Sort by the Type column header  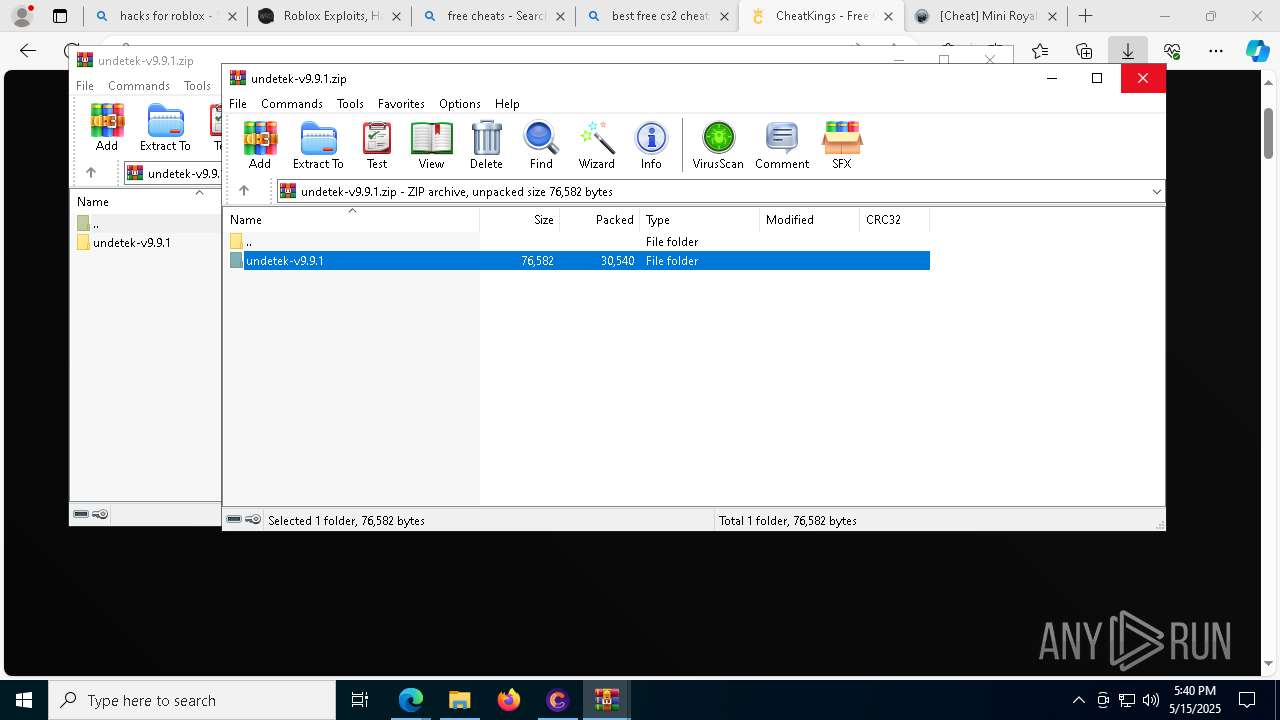pyautogui.click(x=699, y=220)
